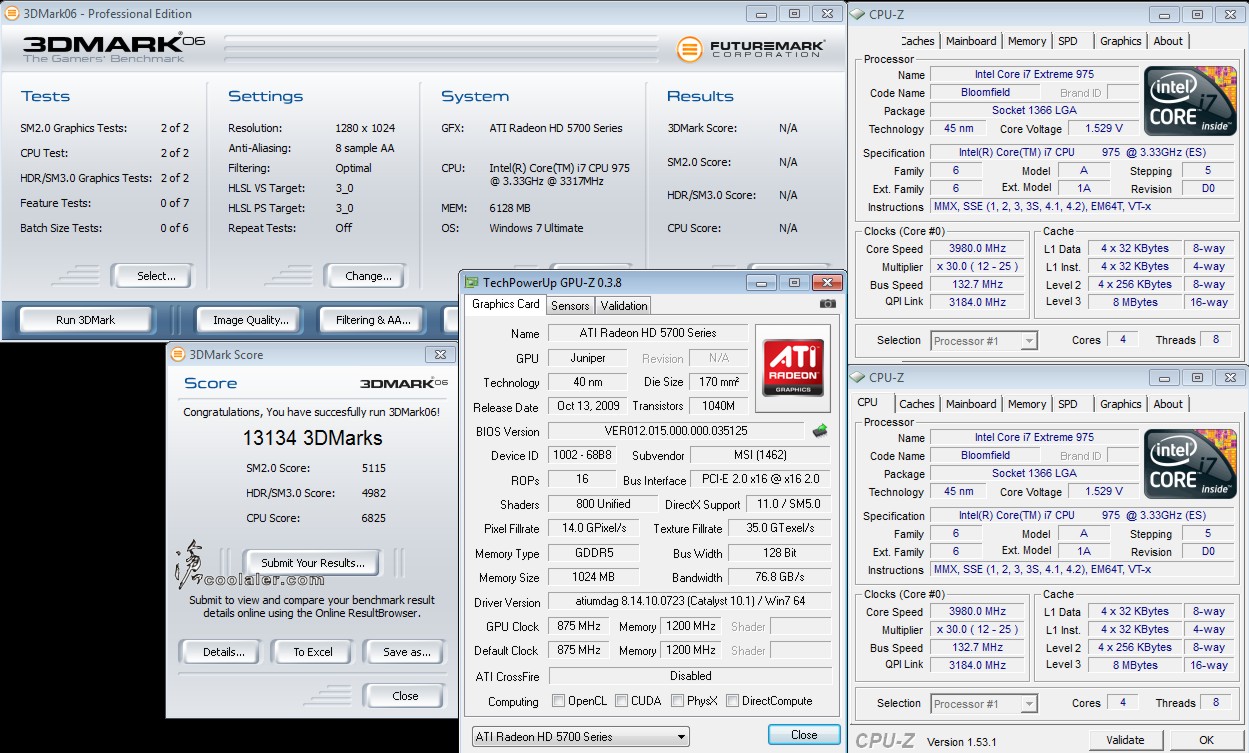
Task: Open Mainboard tab in lower CPU-Z window
Action: point(970,404)
